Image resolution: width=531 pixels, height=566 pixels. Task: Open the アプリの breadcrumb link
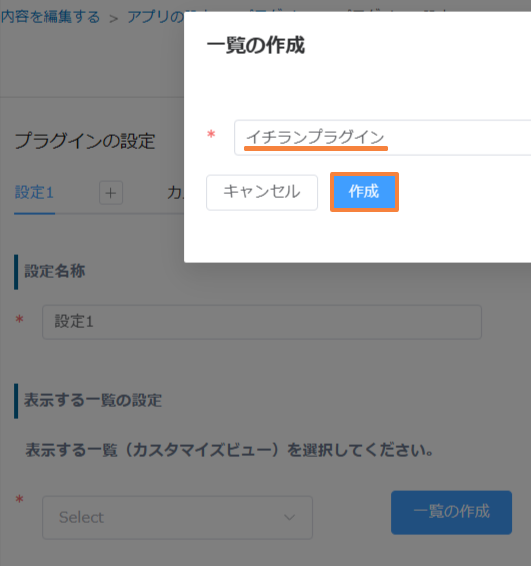pos(156,17)
